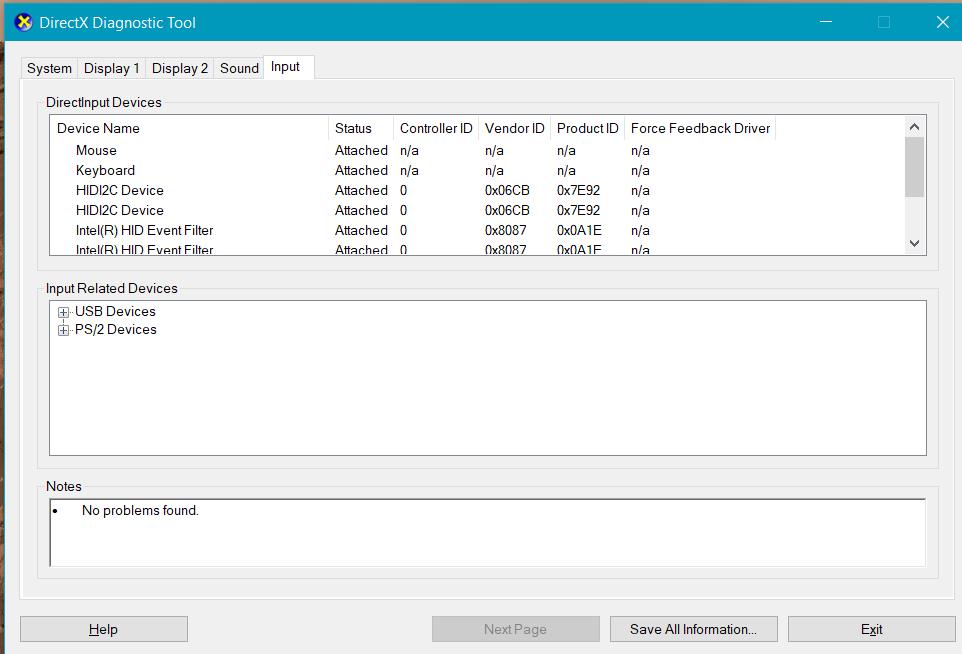This screenshot has width=962, height=654.
Task: Open the Display 1 tab
Action: point(112,68)
